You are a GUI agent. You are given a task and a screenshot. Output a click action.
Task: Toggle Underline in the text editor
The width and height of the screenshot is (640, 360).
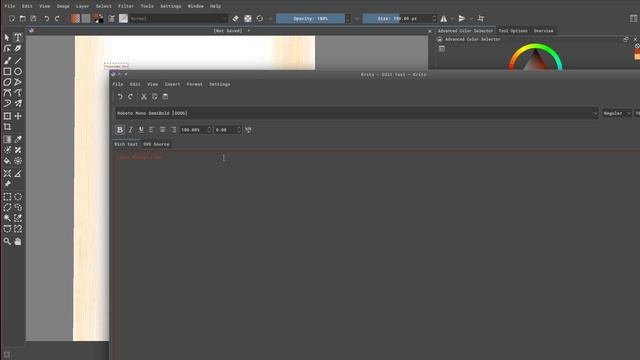(141, 130)
